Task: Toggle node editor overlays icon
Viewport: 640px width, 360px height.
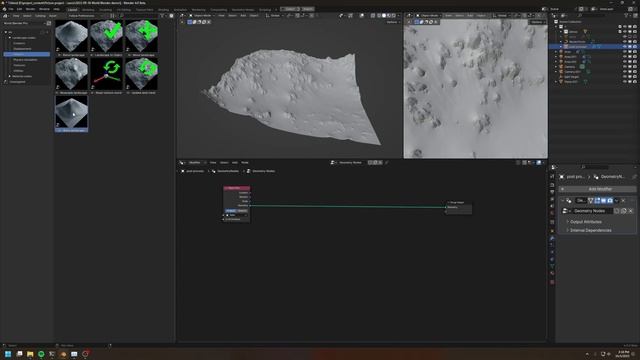Action: click(x=539, y=162)
